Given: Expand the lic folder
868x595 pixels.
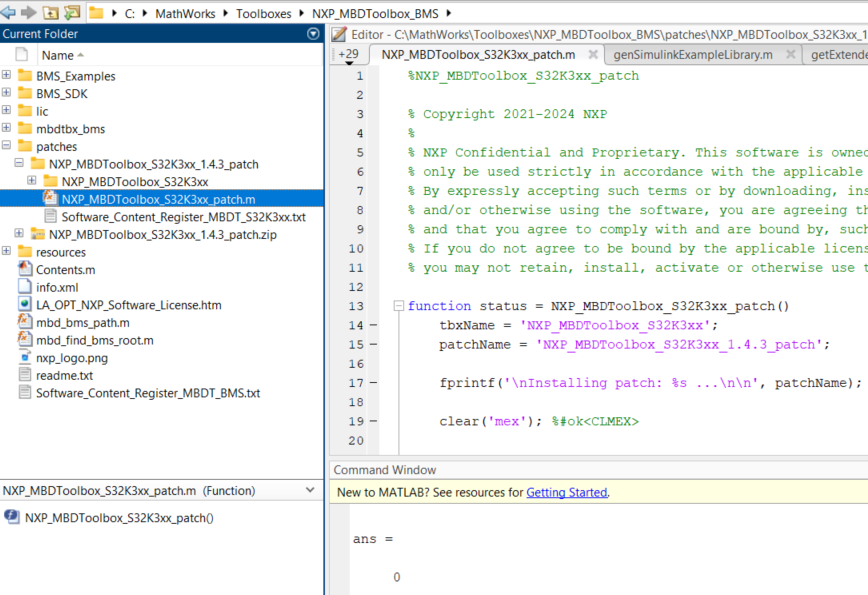Looking at the screenshot, I should tap(6, 110).
